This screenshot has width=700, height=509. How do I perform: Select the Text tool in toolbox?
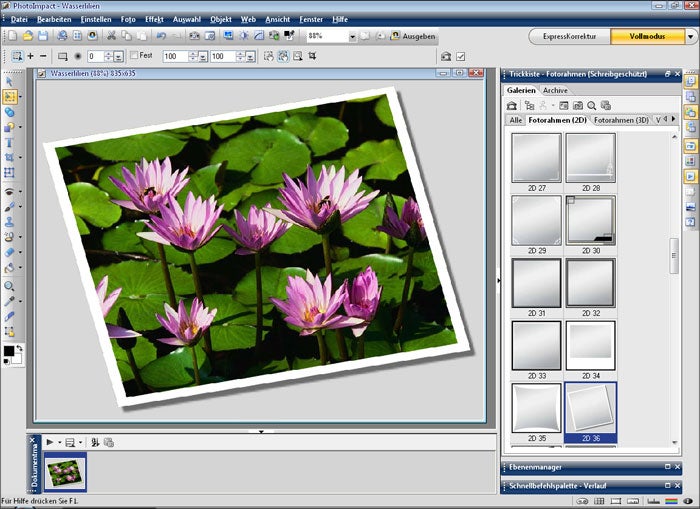pos(10,143)
